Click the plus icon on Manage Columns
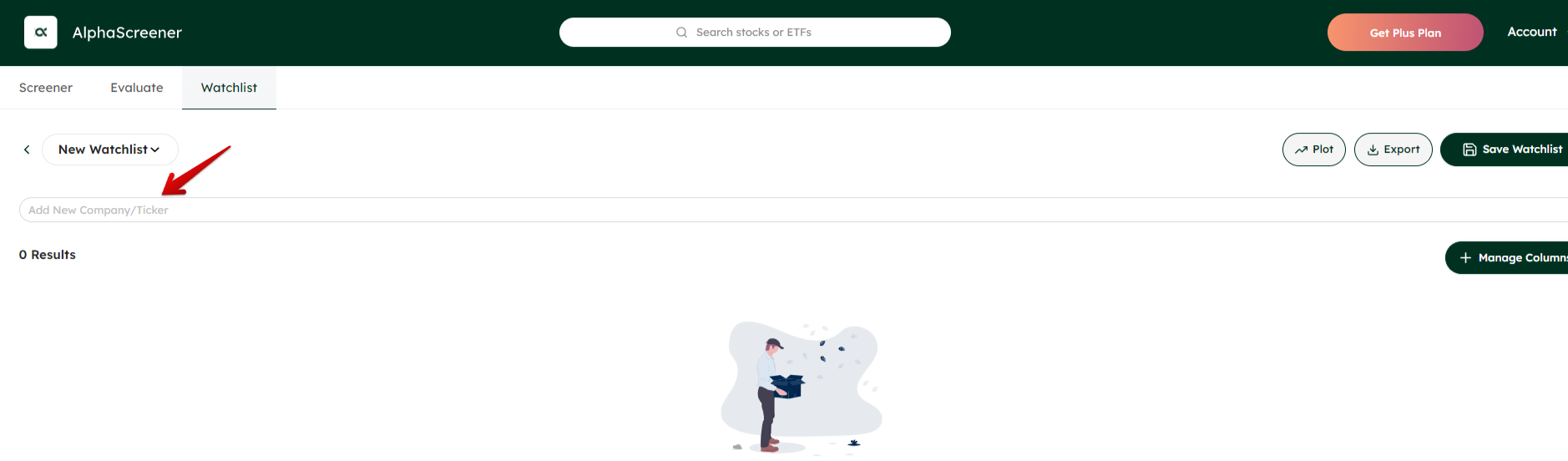 pyautogui.click(x=1465, y=258)
